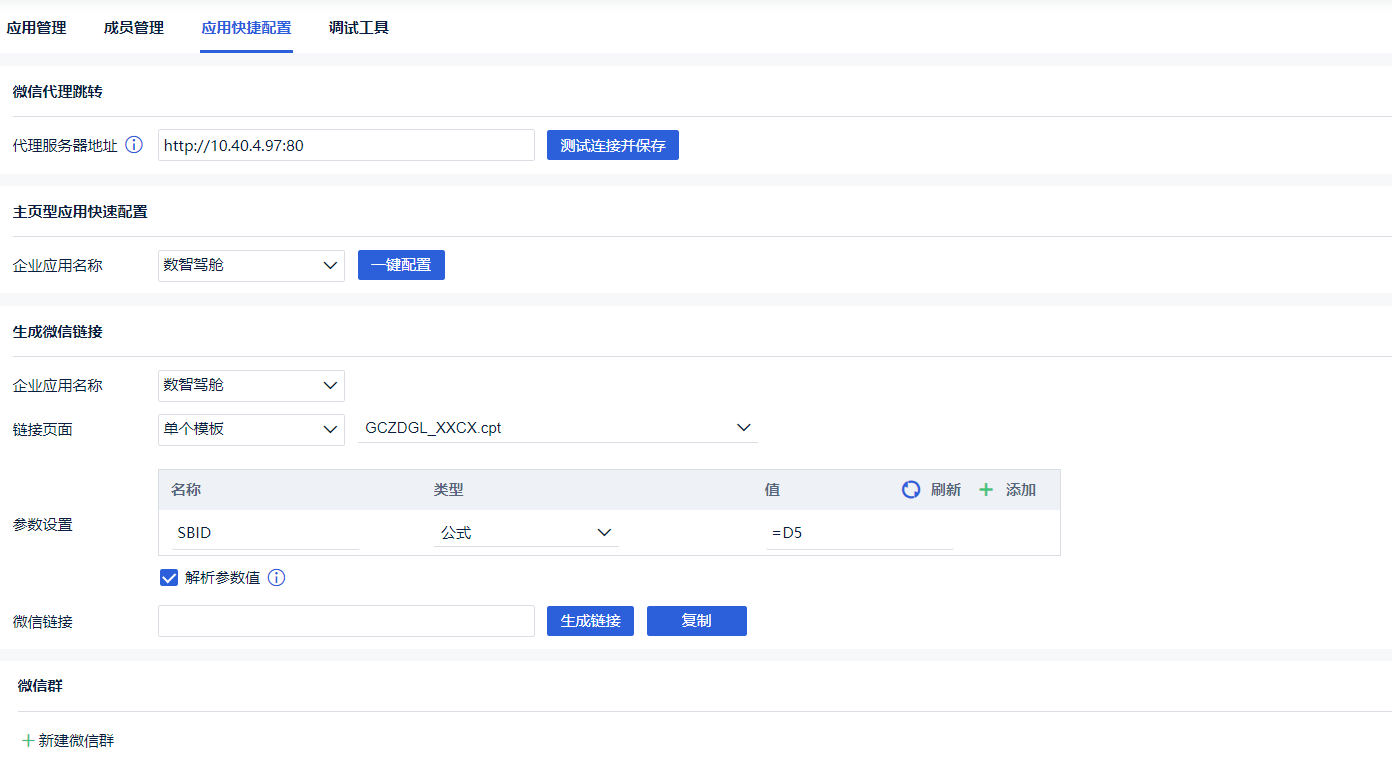The image size is (1392, 770).
Task: Click the 刷新 refresh icon in parameter table
Action: pos(911,489)
